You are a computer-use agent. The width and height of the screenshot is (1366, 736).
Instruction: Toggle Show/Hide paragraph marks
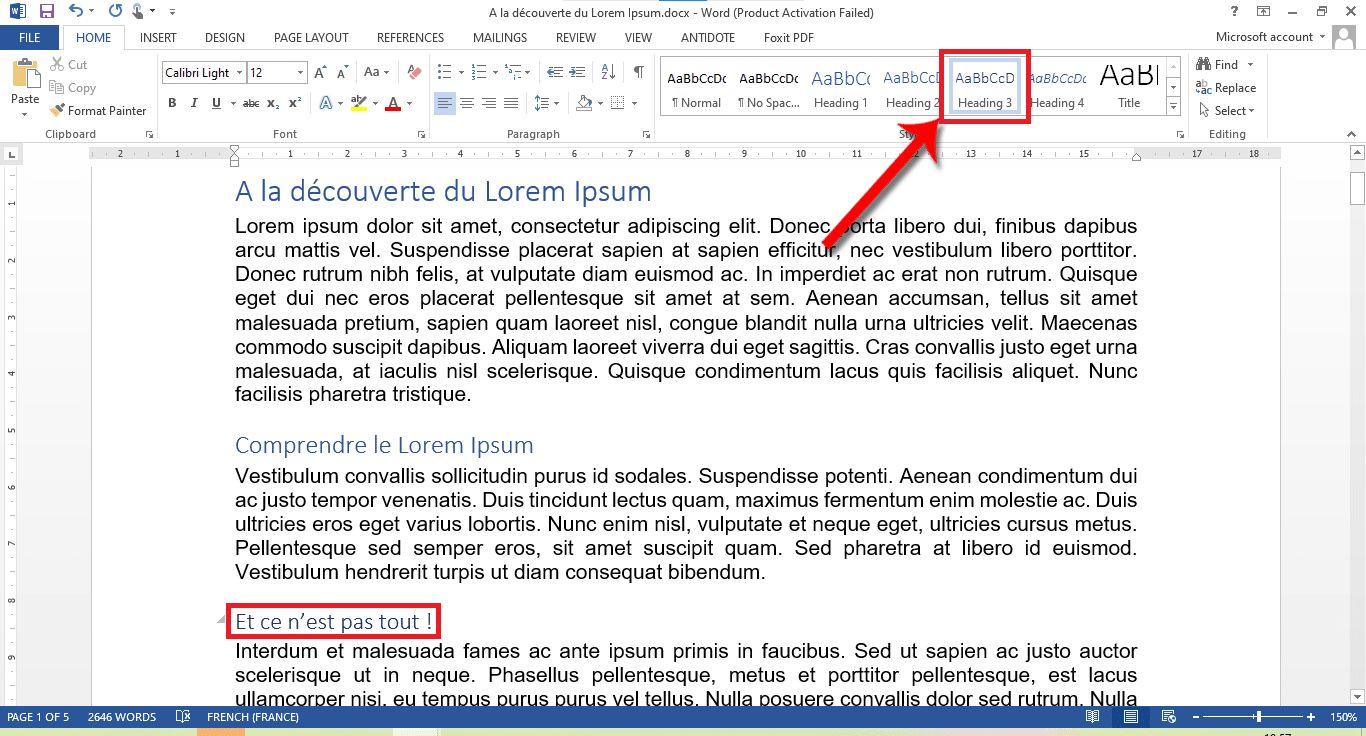[638, 73]
